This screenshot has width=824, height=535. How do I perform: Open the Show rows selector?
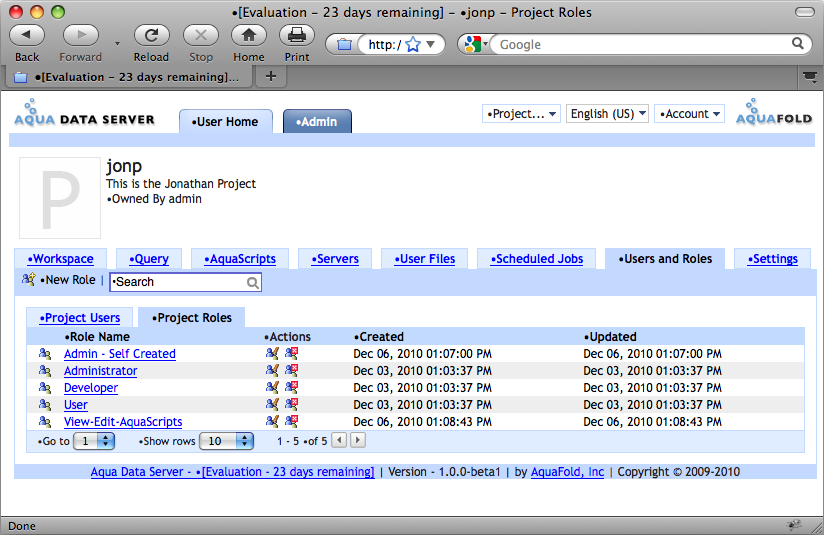click(x=226, y=441)
